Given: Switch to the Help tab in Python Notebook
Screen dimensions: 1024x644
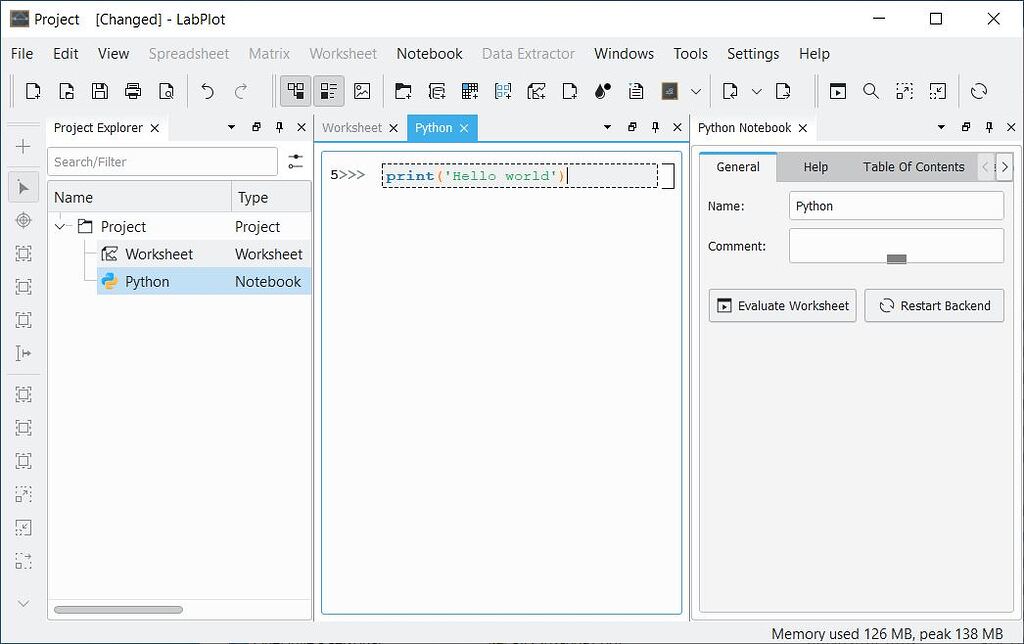Looking at the screenshot, I should coord(815,167).
